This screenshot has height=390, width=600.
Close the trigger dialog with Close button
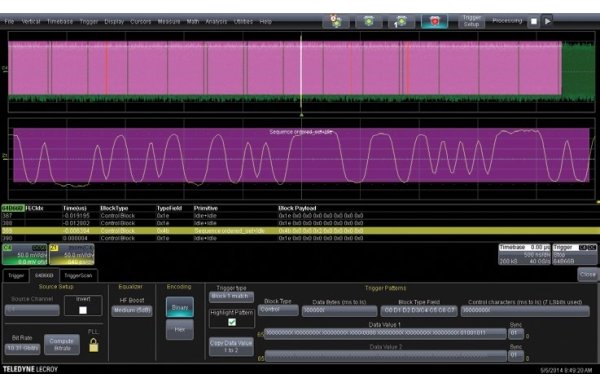click(588, 274)
